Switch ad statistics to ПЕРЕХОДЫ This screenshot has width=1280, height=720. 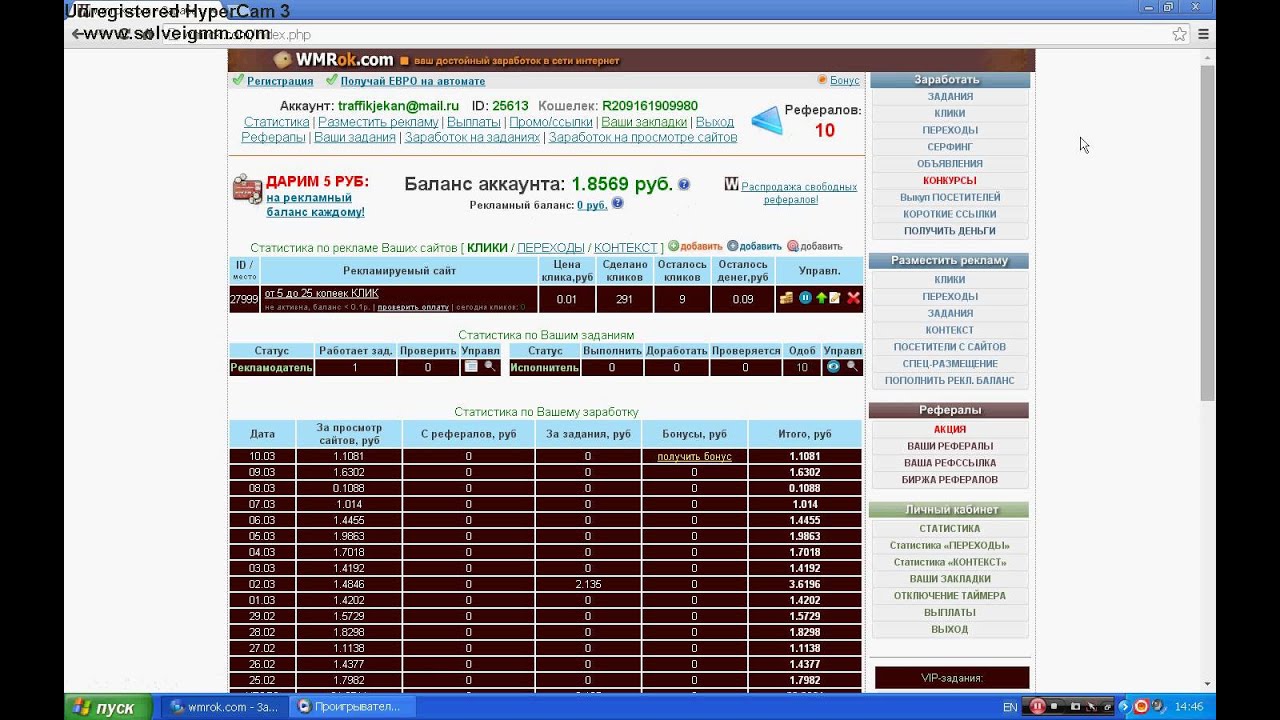pos(551,247)
